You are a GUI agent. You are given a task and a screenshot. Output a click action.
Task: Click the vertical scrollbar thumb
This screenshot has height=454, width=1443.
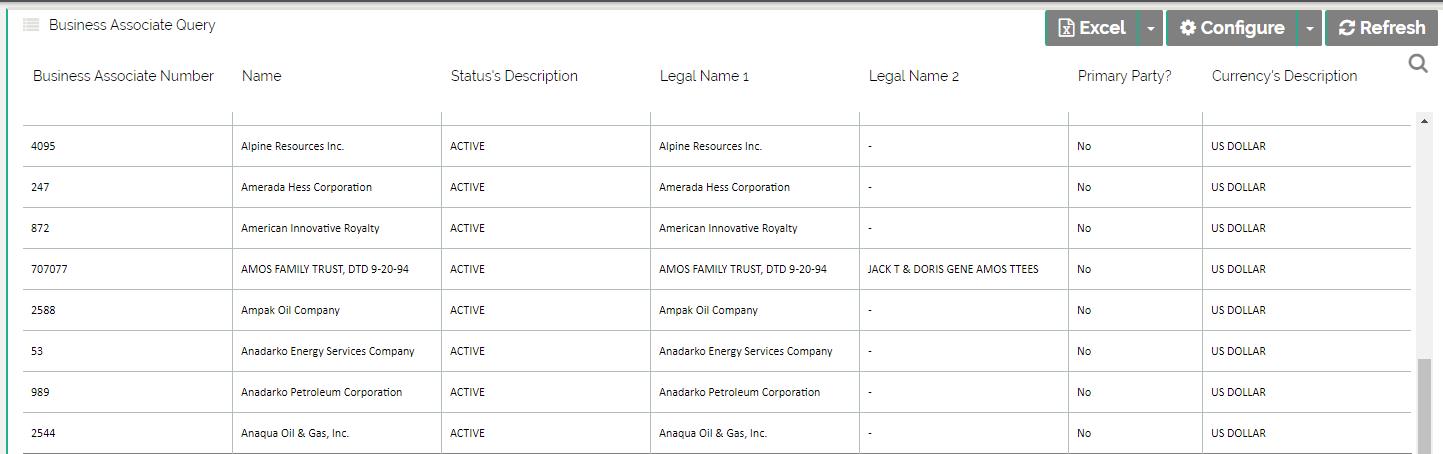[1424, 405]
